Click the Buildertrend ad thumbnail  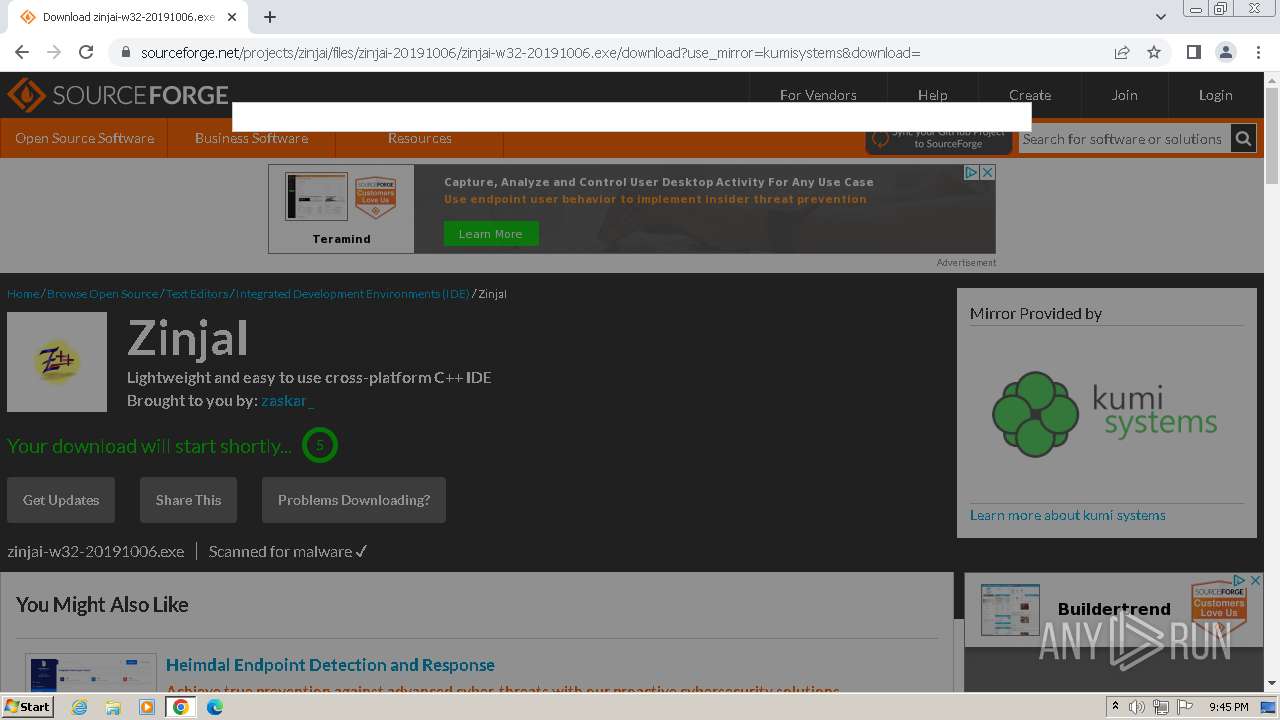pyautogui.click(x=1010, y=610)
